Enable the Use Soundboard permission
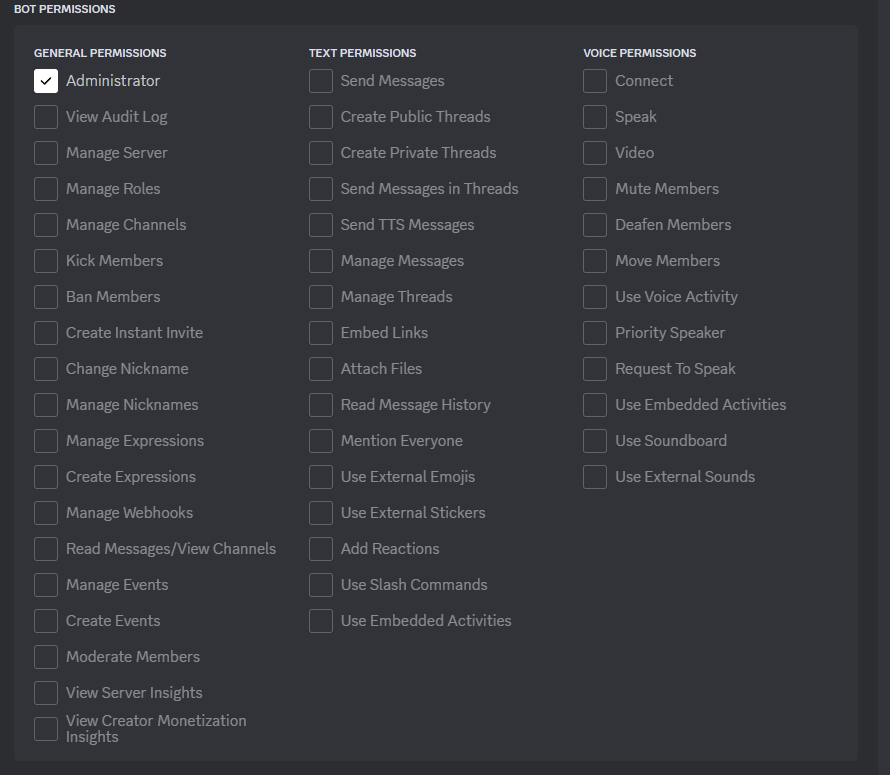Image resolution: width=890 pixels, height=775 pixels. pos(595,441)
